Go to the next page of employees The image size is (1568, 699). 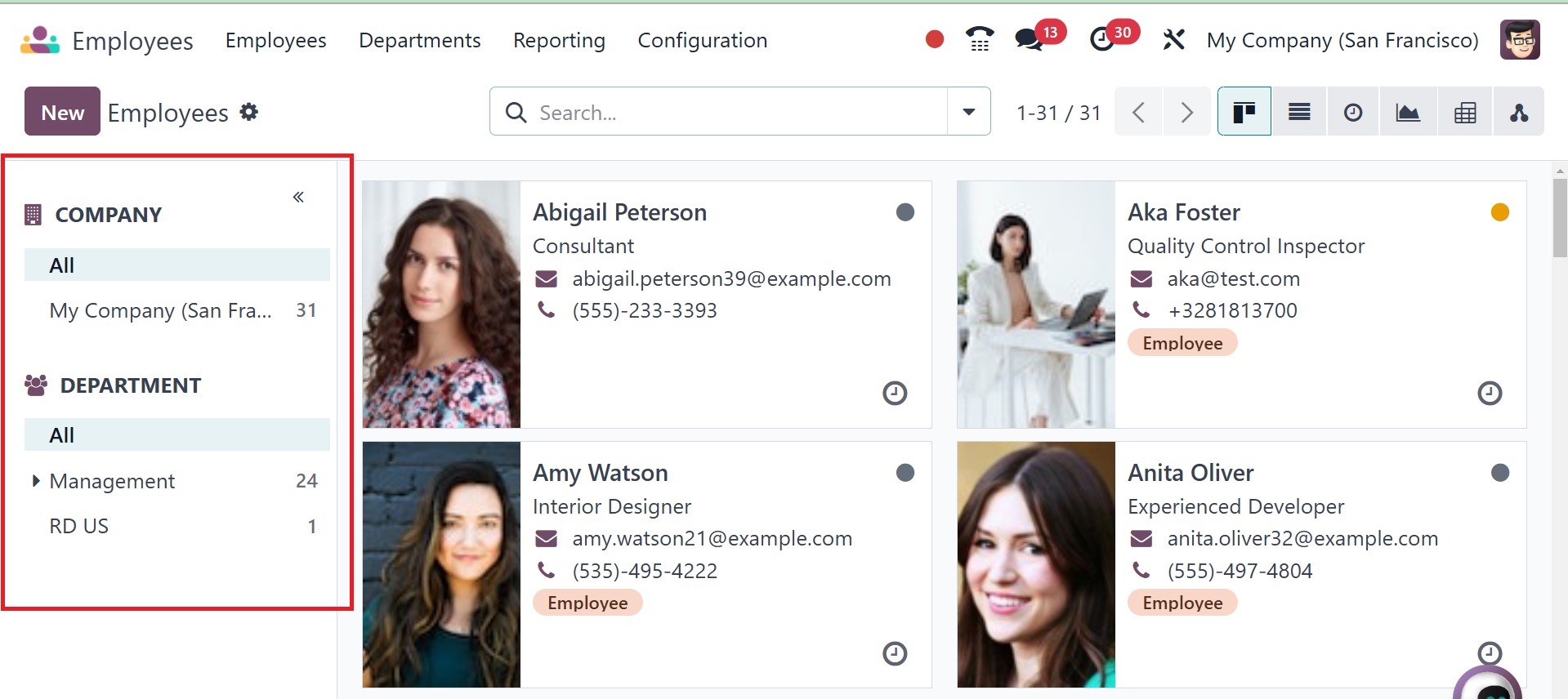point(1186,112)
